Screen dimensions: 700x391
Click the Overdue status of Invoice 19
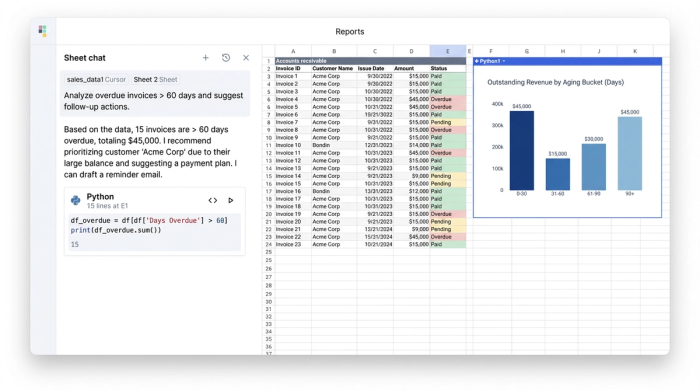[448, 214]
